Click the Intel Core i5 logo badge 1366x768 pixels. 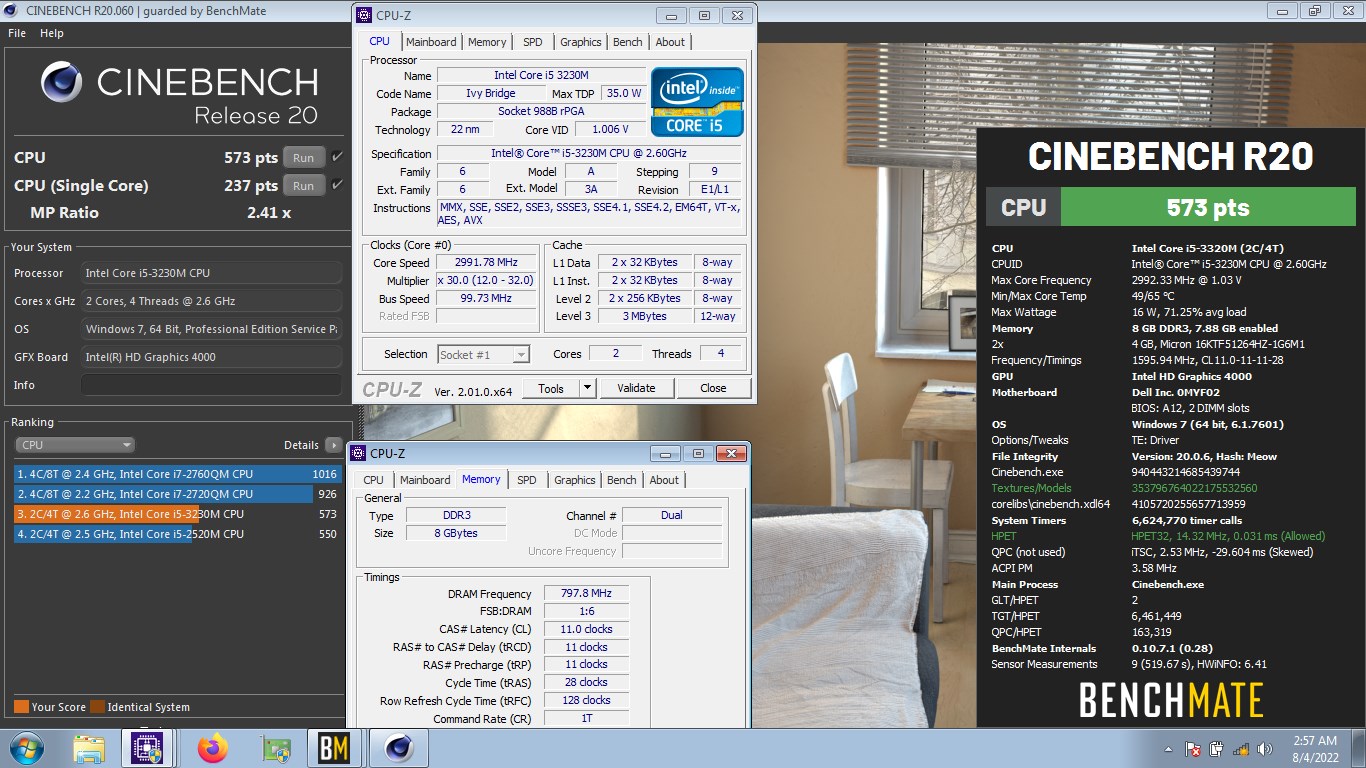tap(697, 102)
